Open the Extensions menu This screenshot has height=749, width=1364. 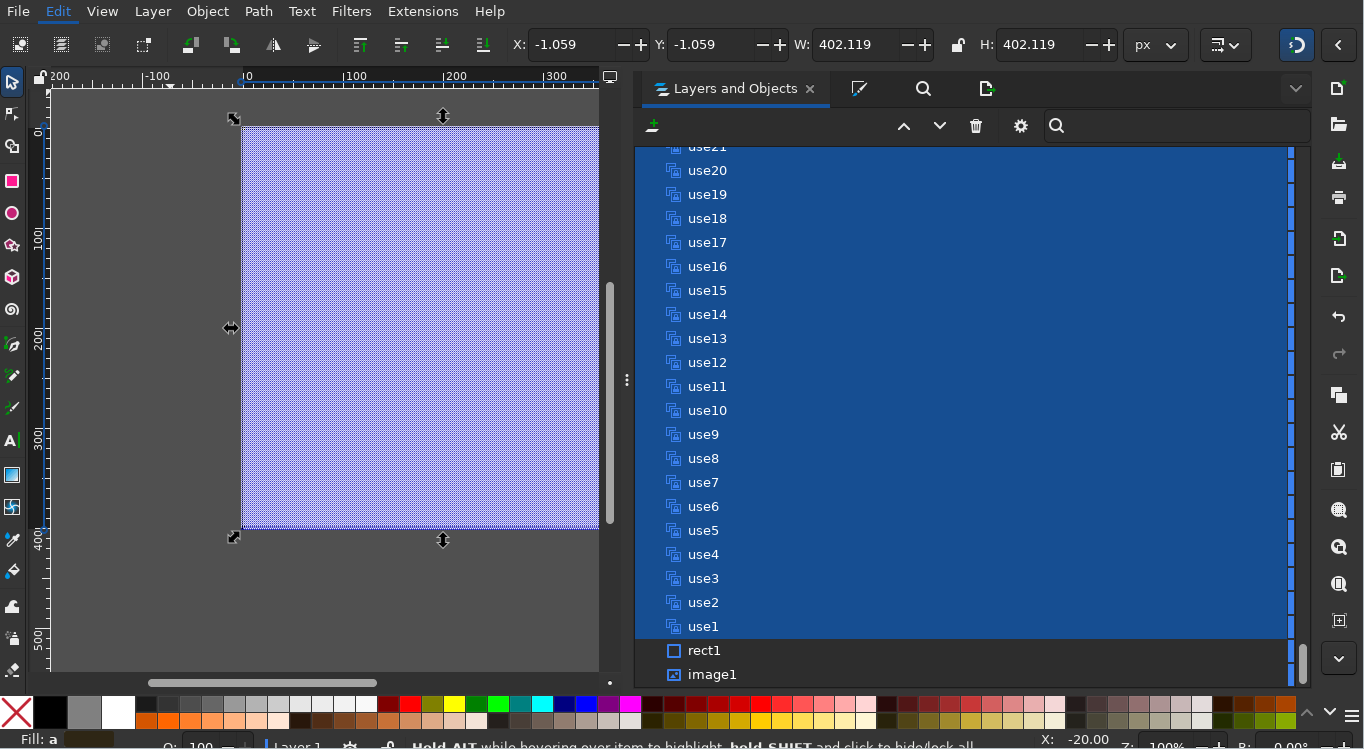[x=423, y=11]
